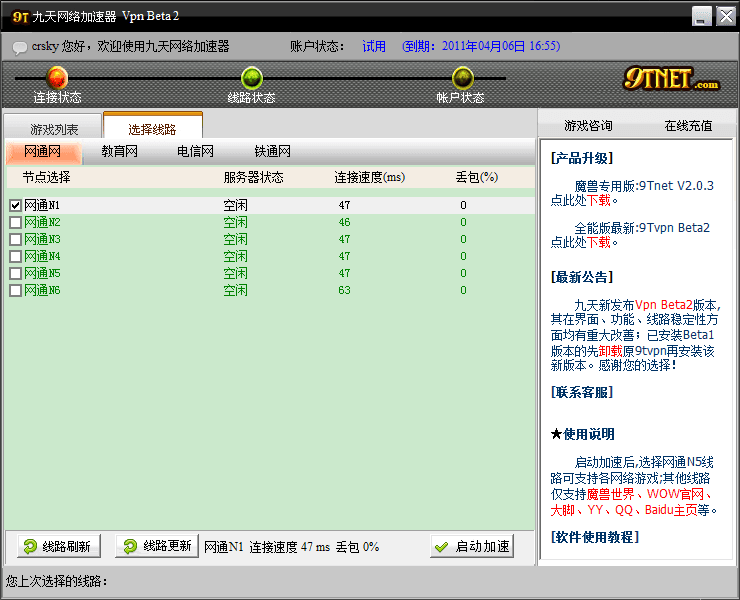Select the 铁通网 network tab
The image size is (740, 600).
(x=272, y=152)
